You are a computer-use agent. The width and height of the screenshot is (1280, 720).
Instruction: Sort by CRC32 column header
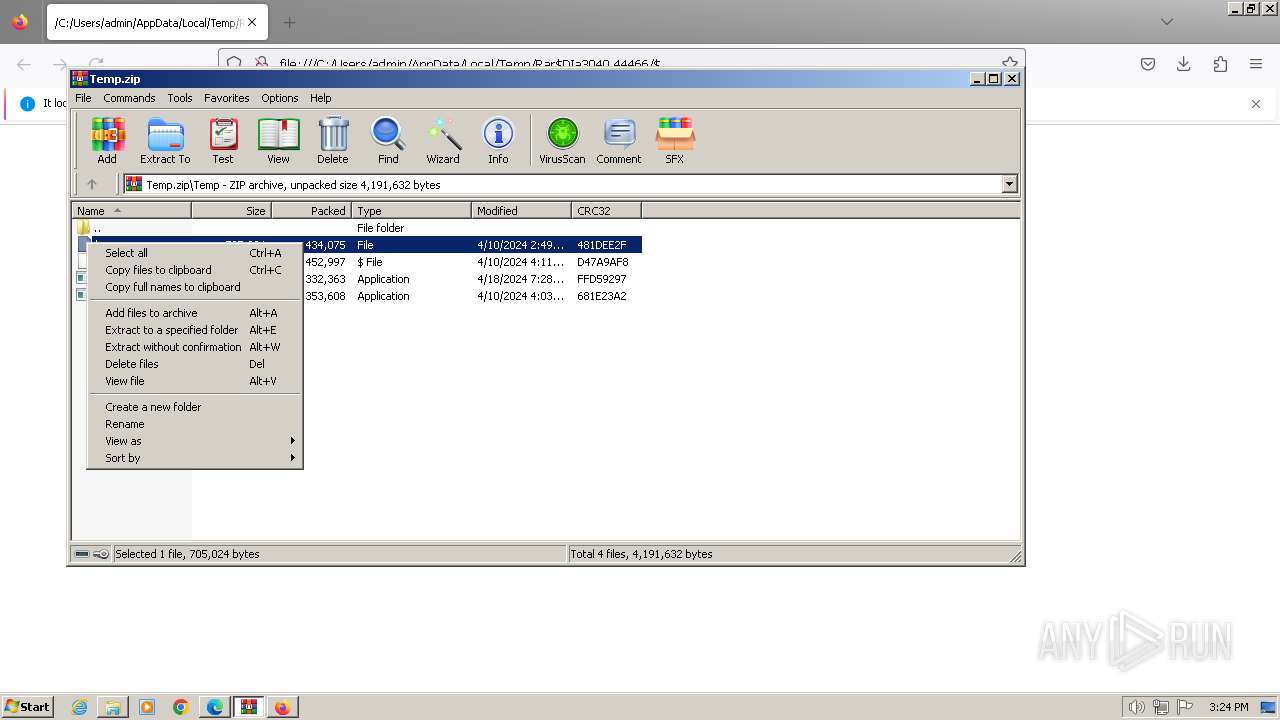(607, 211)
